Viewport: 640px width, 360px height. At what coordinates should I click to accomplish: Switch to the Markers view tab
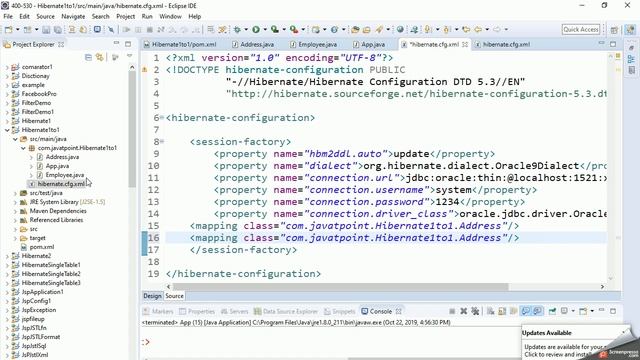pos(158,311)
